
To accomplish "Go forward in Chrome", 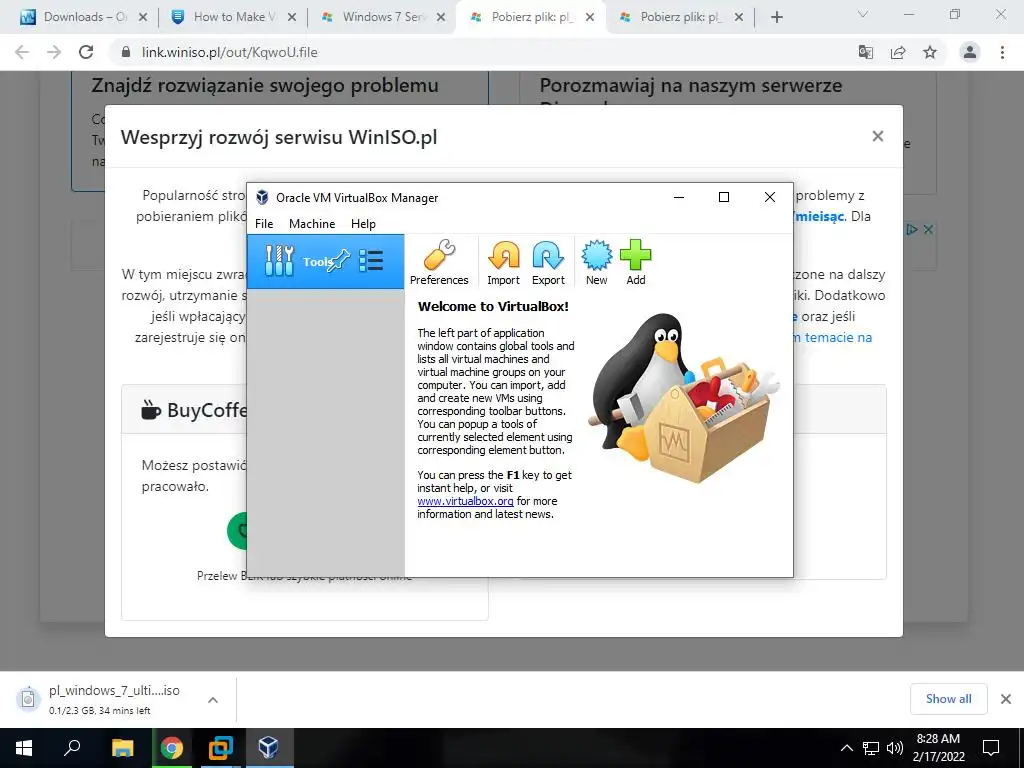I will [54, 52].
